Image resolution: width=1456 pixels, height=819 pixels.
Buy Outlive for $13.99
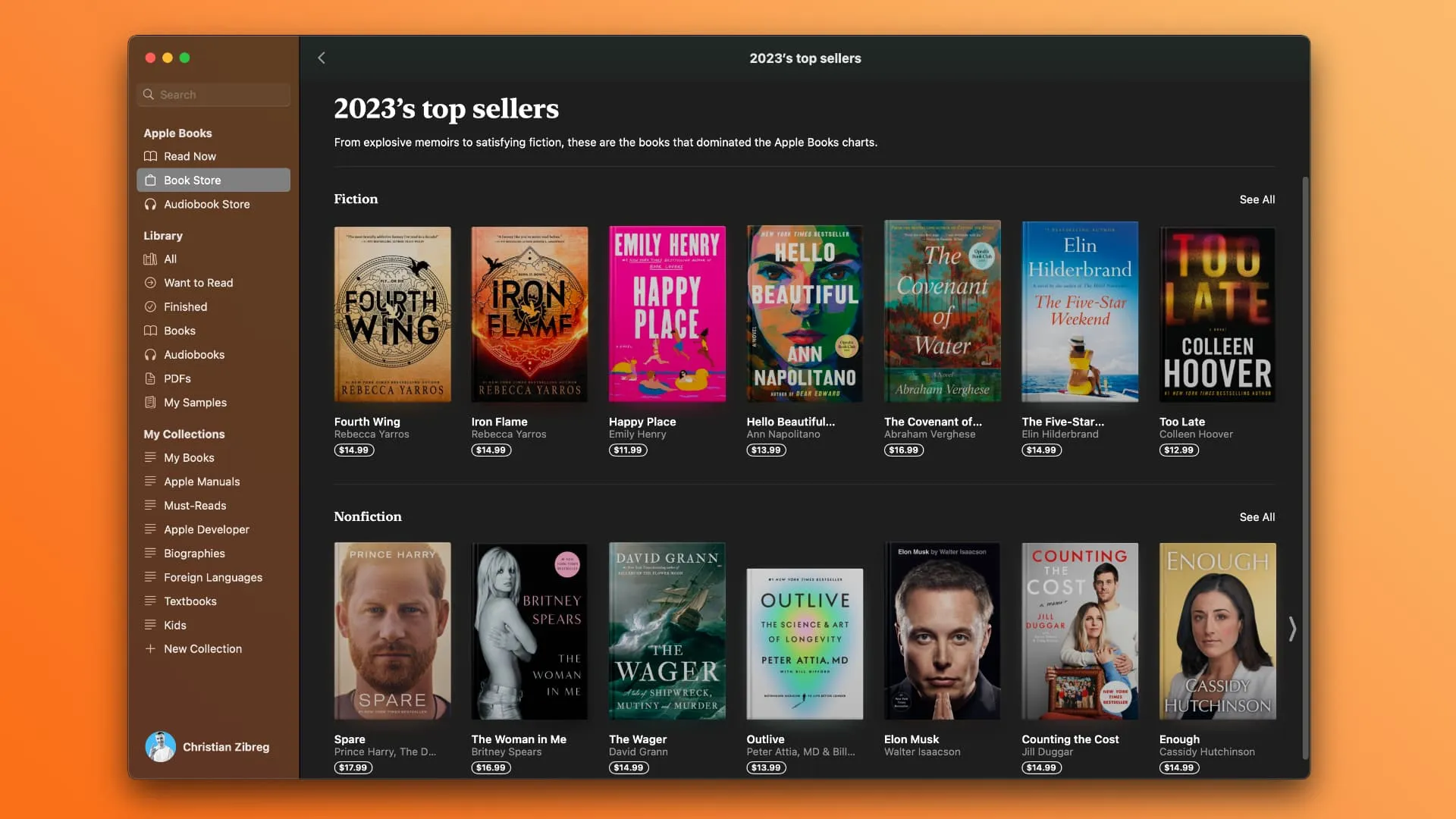[766, 768]
